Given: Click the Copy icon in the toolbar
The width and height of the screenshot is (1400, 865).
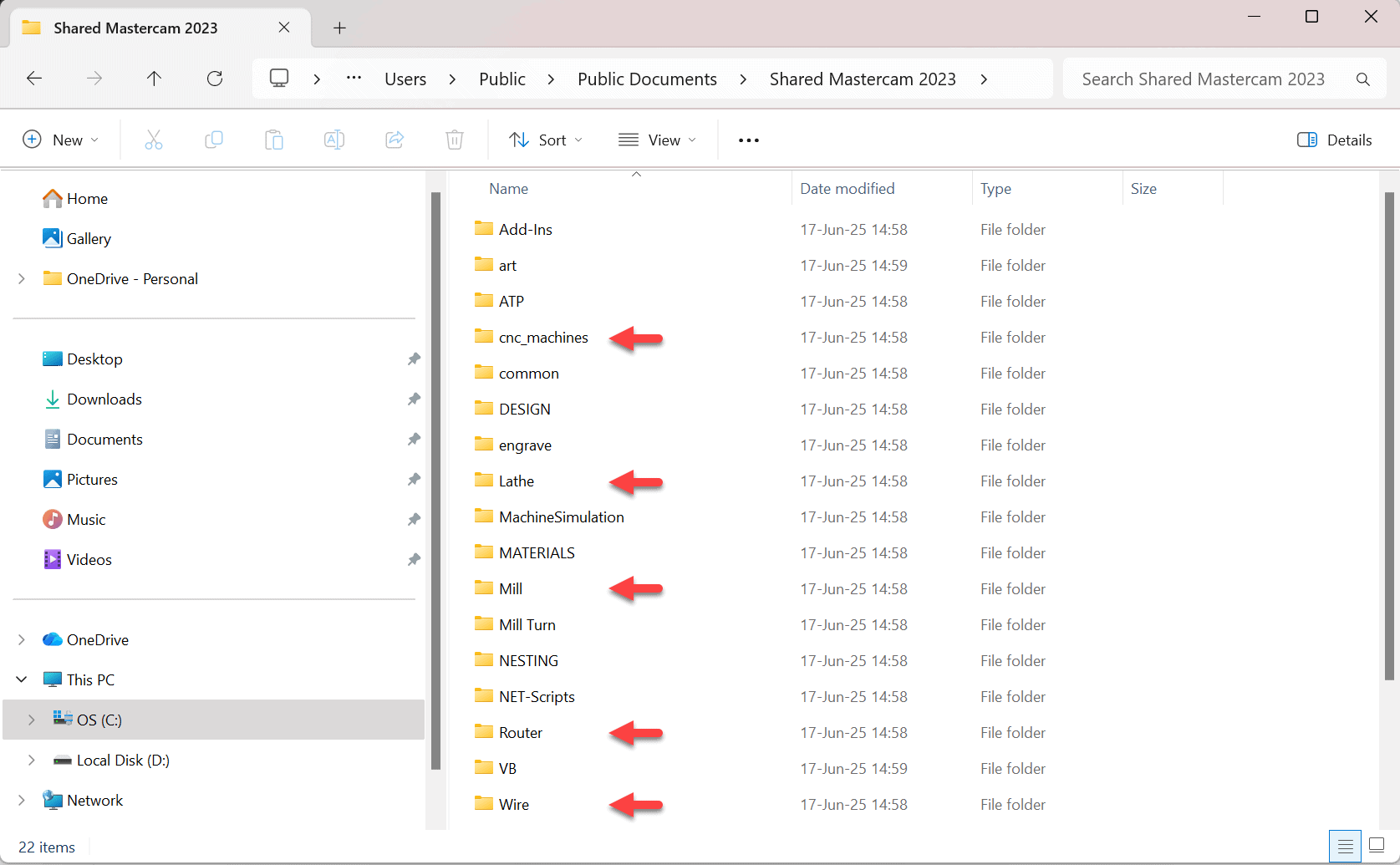Looking at the screenshot, I should click(x=214, y=140).
